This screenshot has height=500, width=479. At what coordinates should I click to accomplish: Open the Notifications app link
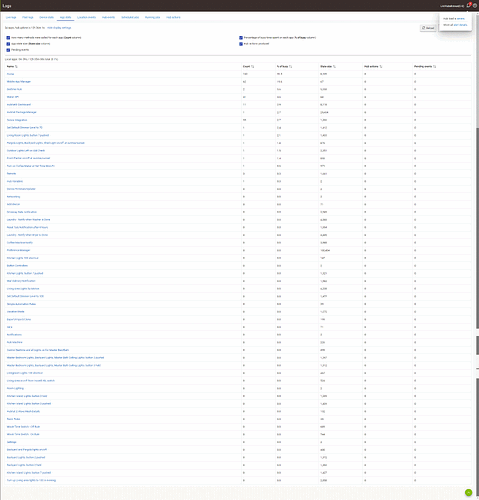14,335
